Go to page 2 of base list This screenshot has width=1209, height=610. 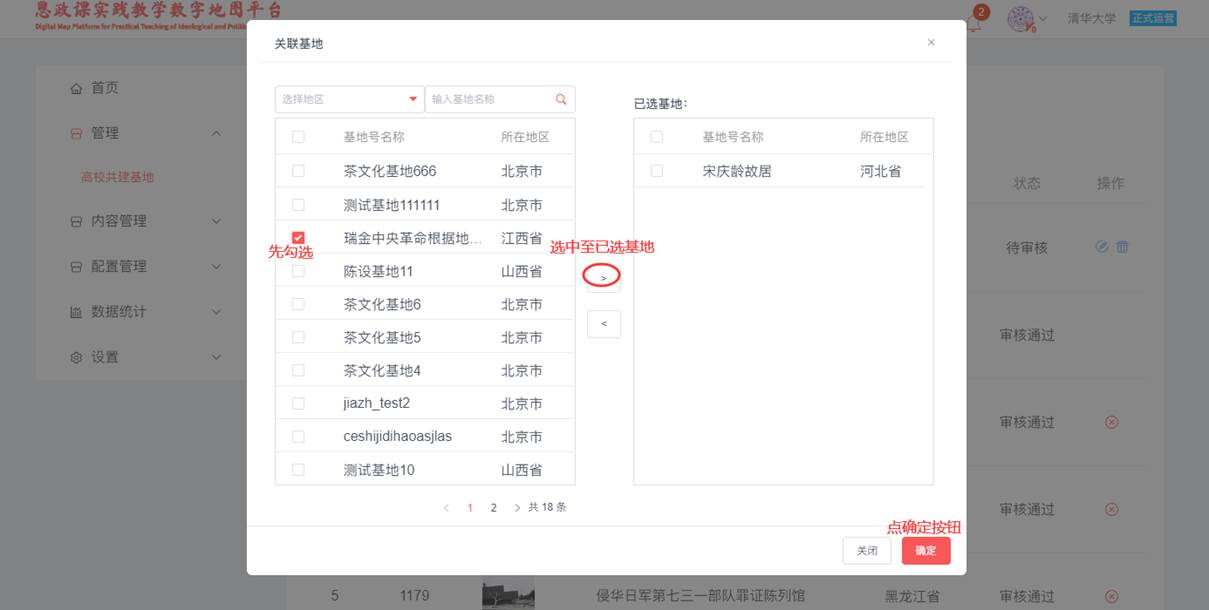coord(493,508)
